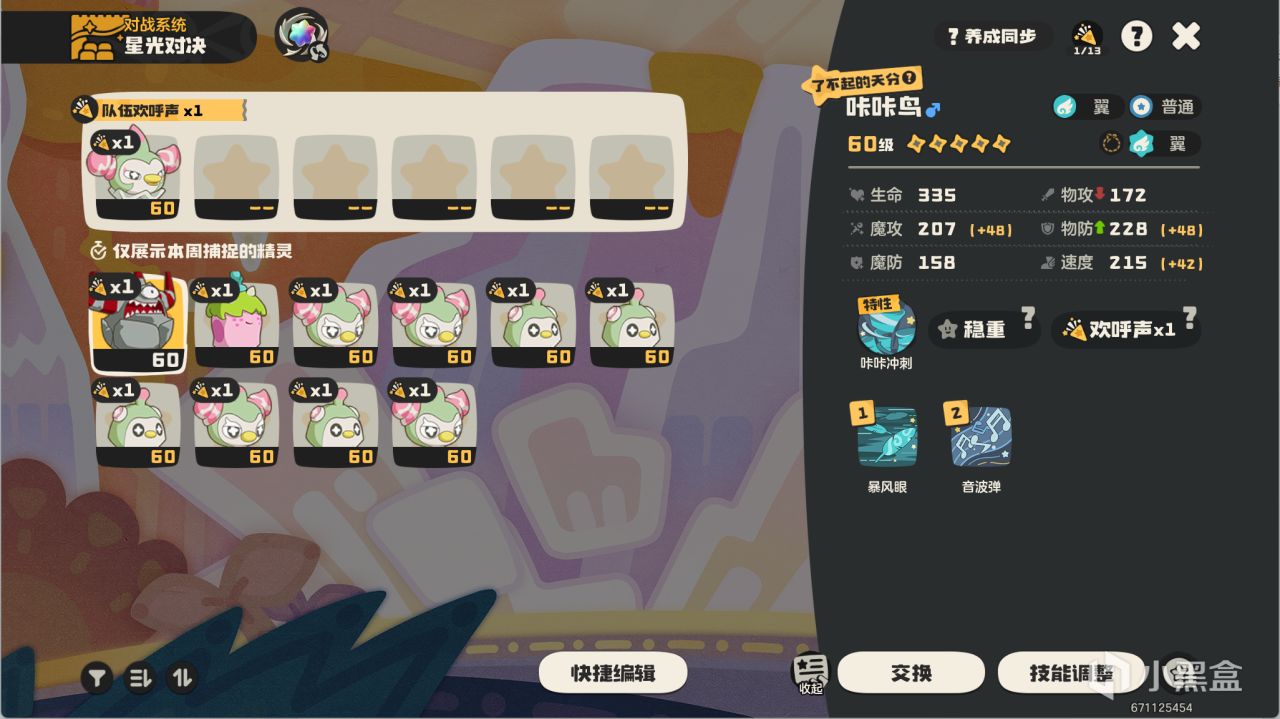
Task: Collapse the panel with 收起
Action: point(810,674)
